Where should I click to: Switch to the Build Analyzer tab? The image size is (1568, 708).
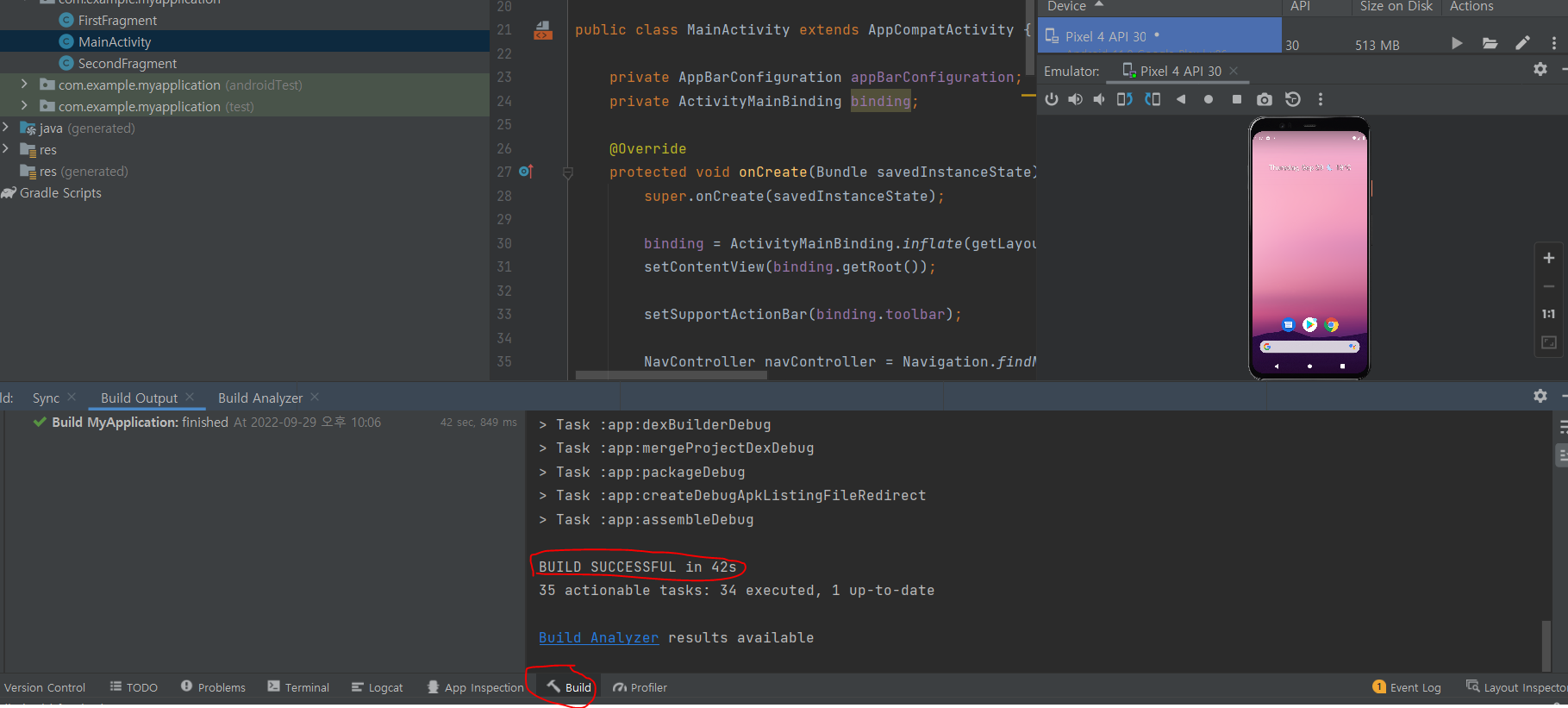pos(260,398)
